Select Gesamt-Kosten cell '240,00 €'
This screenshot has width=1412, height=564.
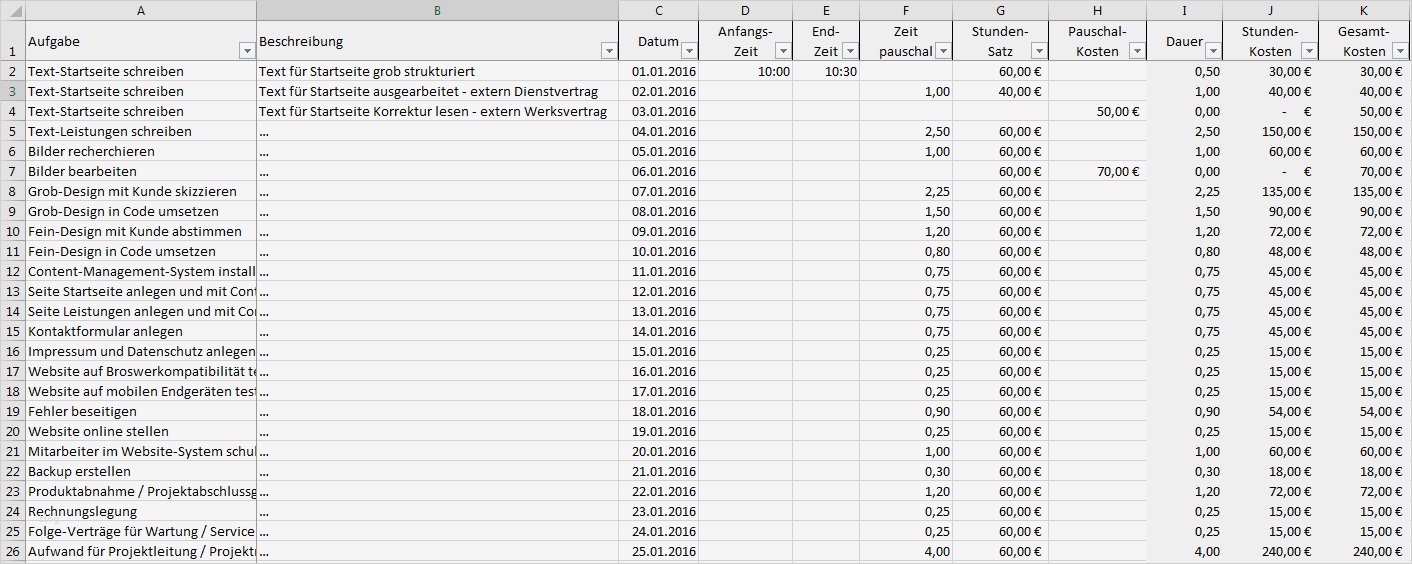1365,551
